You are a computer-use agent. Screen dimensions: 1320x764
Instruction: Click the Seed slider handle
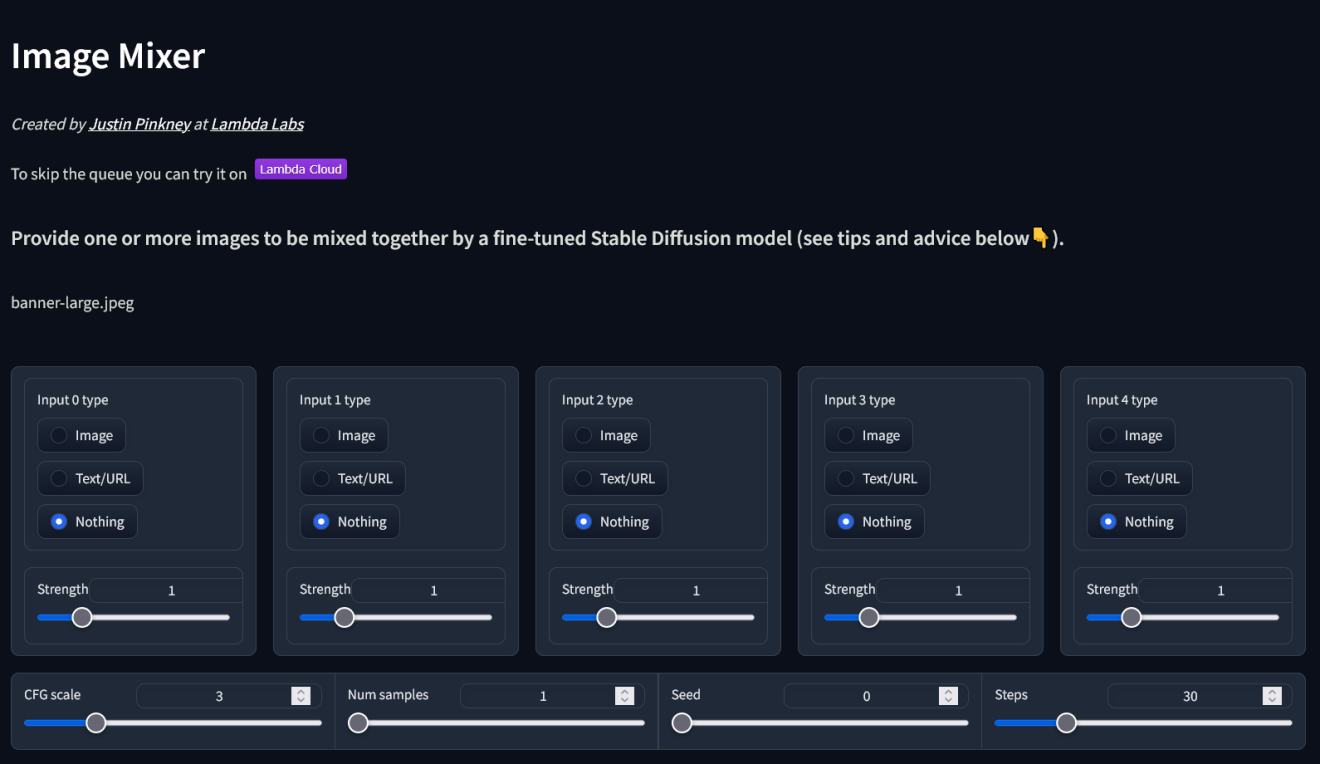pos(682,722)
